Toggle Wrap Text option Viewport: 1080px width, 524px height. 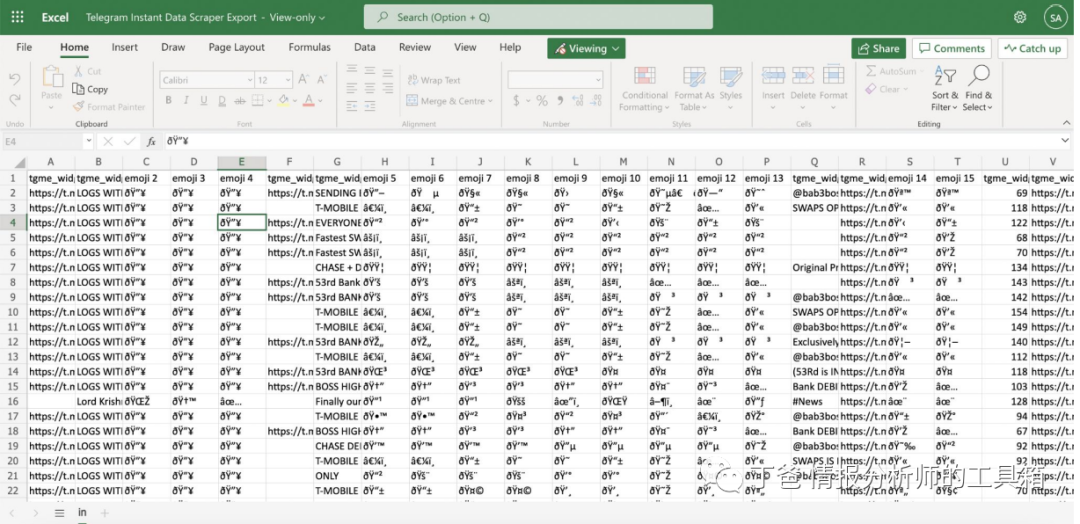tap(434, 80)
